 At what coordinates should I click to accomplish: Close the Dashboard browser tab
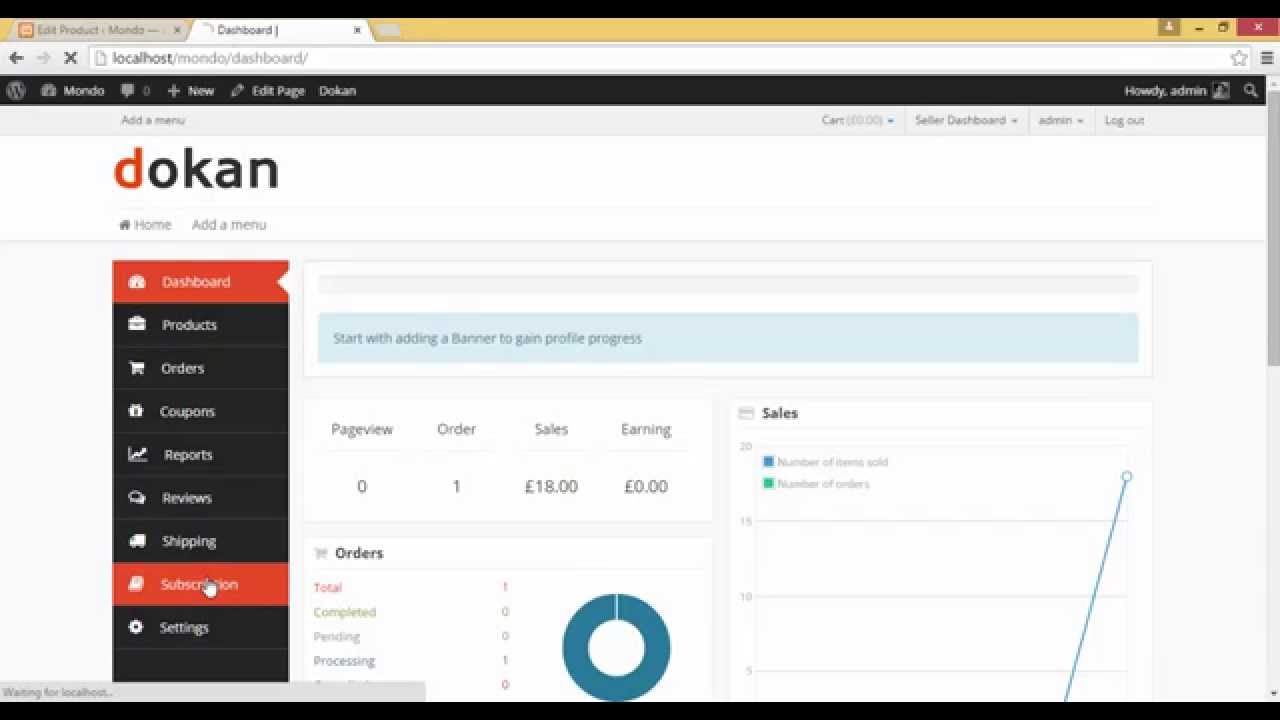[357, 30]
